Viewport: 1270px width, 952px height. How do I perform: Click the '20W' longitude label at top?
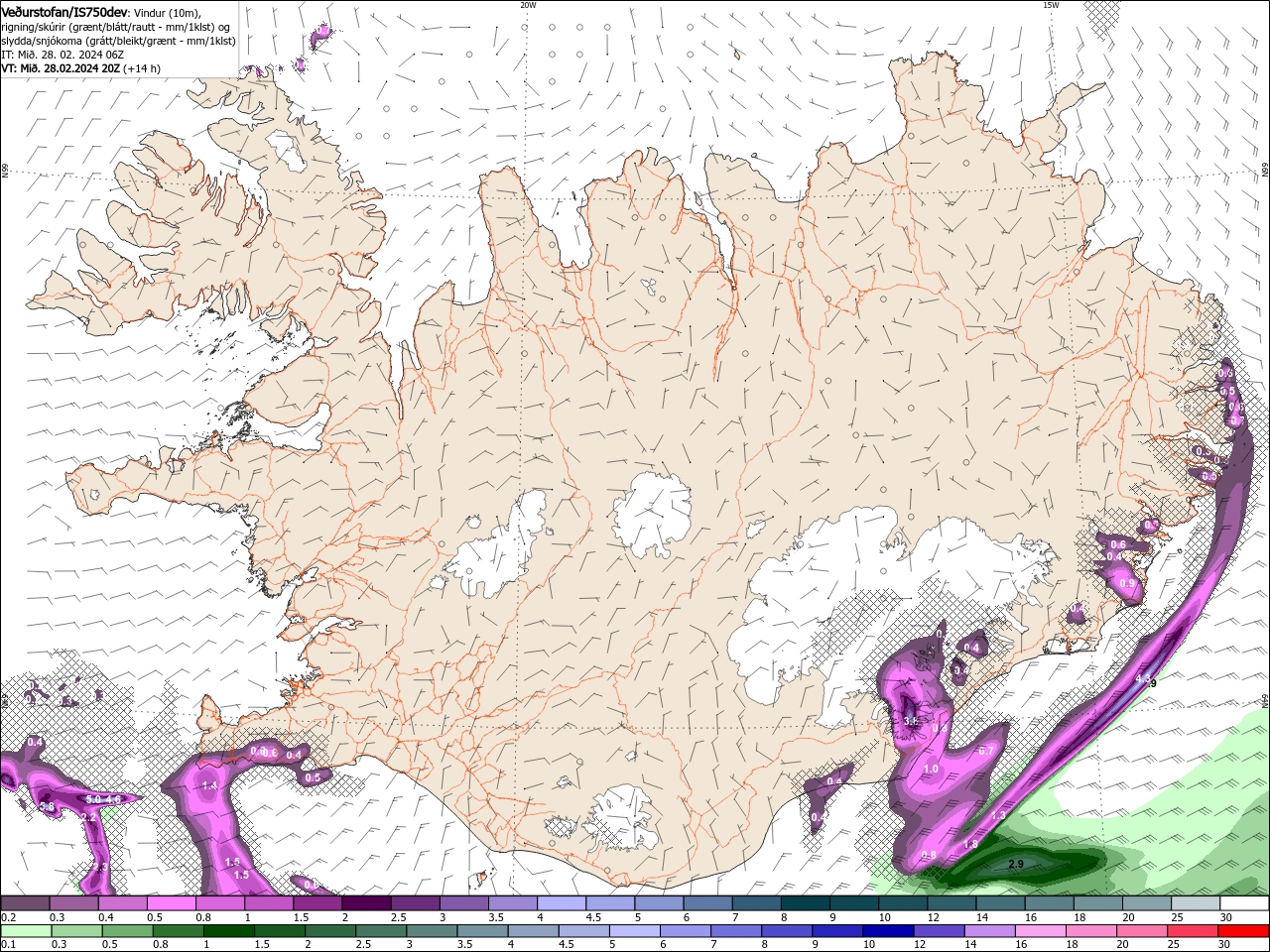tap(528, 5)
